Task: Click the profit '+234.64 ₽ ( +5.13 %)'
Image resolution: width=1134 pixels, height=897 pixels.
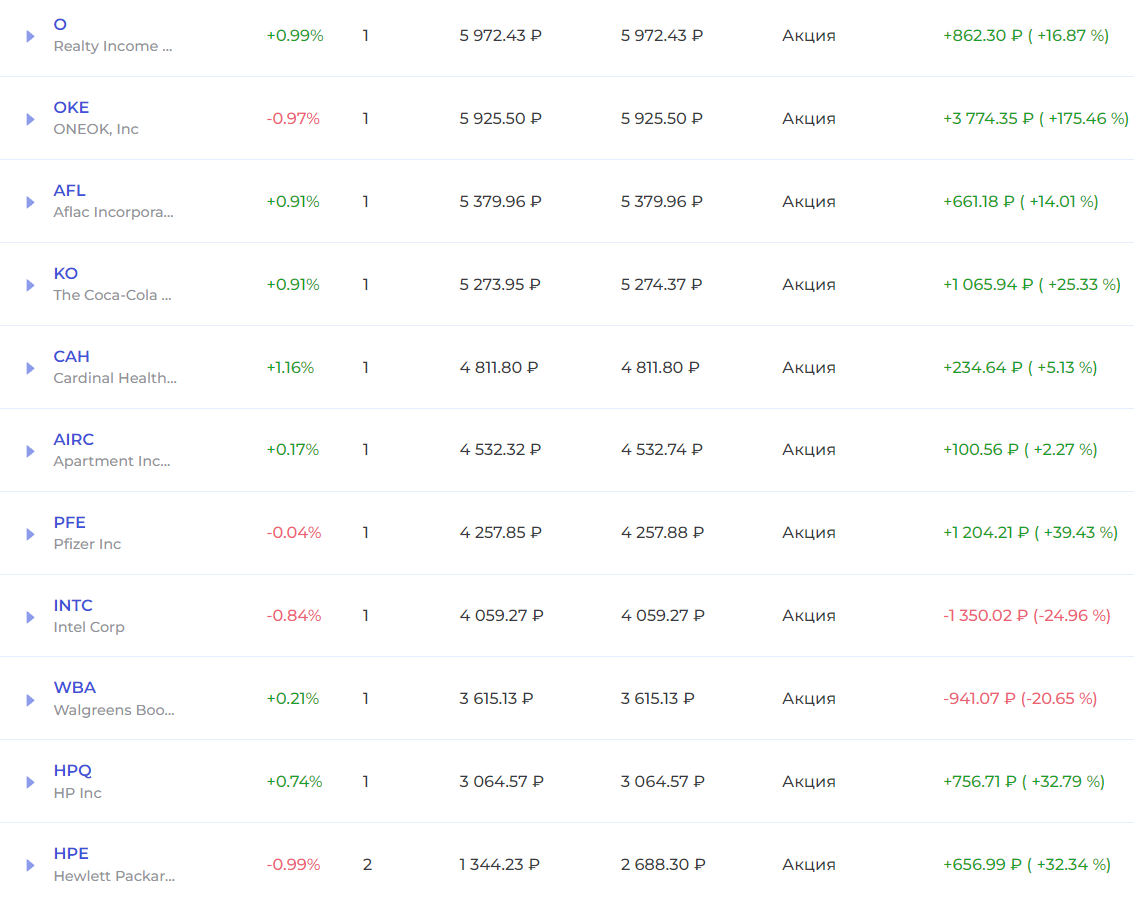Action: [1020, 367]
